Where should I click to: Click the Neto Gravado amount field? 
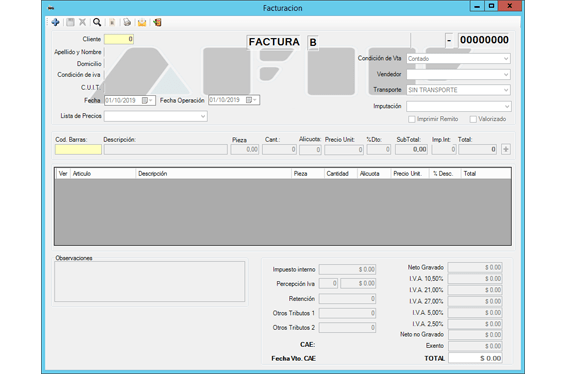(x=475, y=267)
